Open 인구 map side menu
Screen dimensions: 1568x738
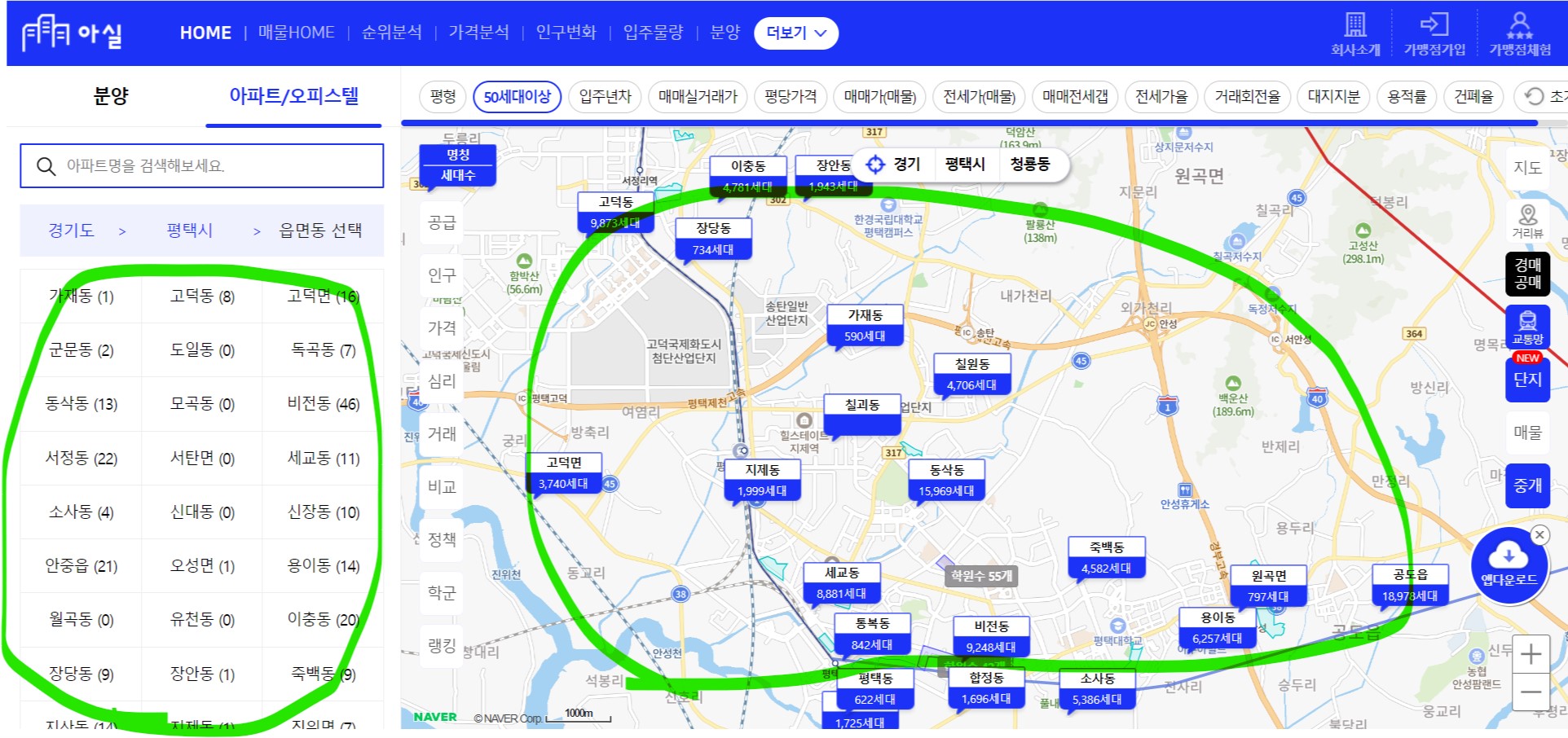443,275
